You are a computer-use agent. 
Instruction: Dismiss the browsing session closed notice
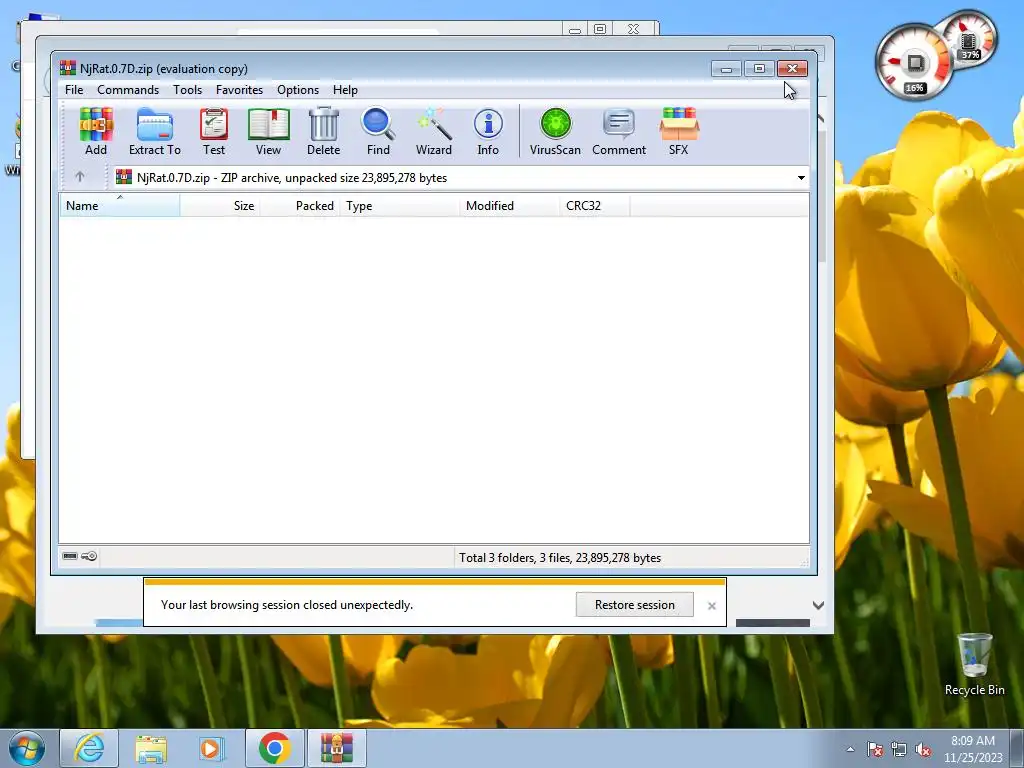coord(712,606)
